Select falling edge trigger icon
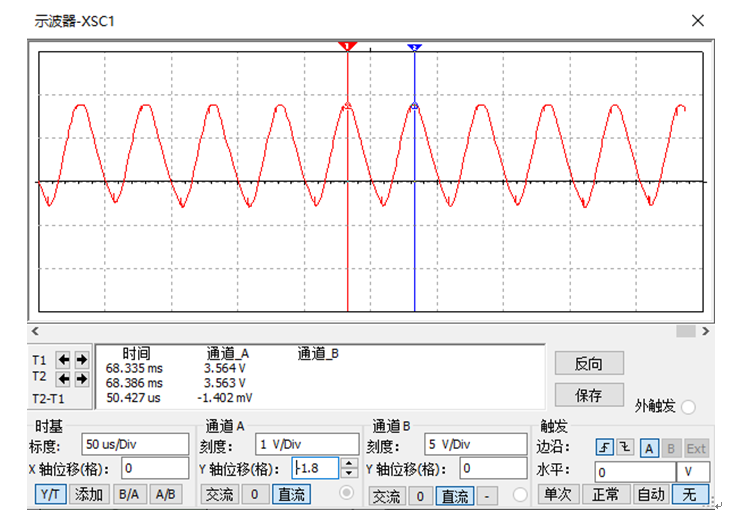742x517 pixels. (625, 447)
